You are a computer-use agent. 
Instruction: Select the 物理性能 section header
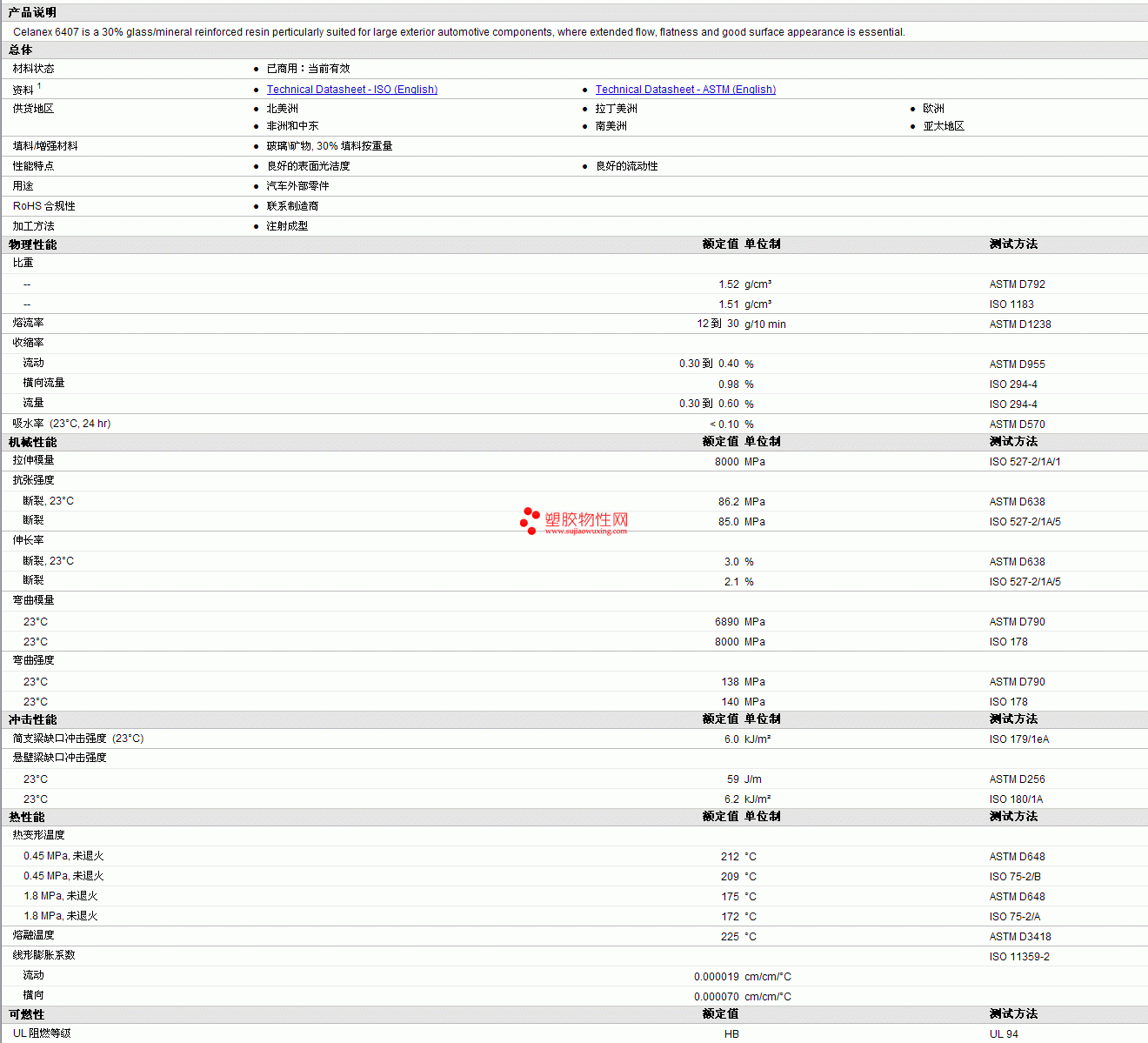(x=33, y=244)
